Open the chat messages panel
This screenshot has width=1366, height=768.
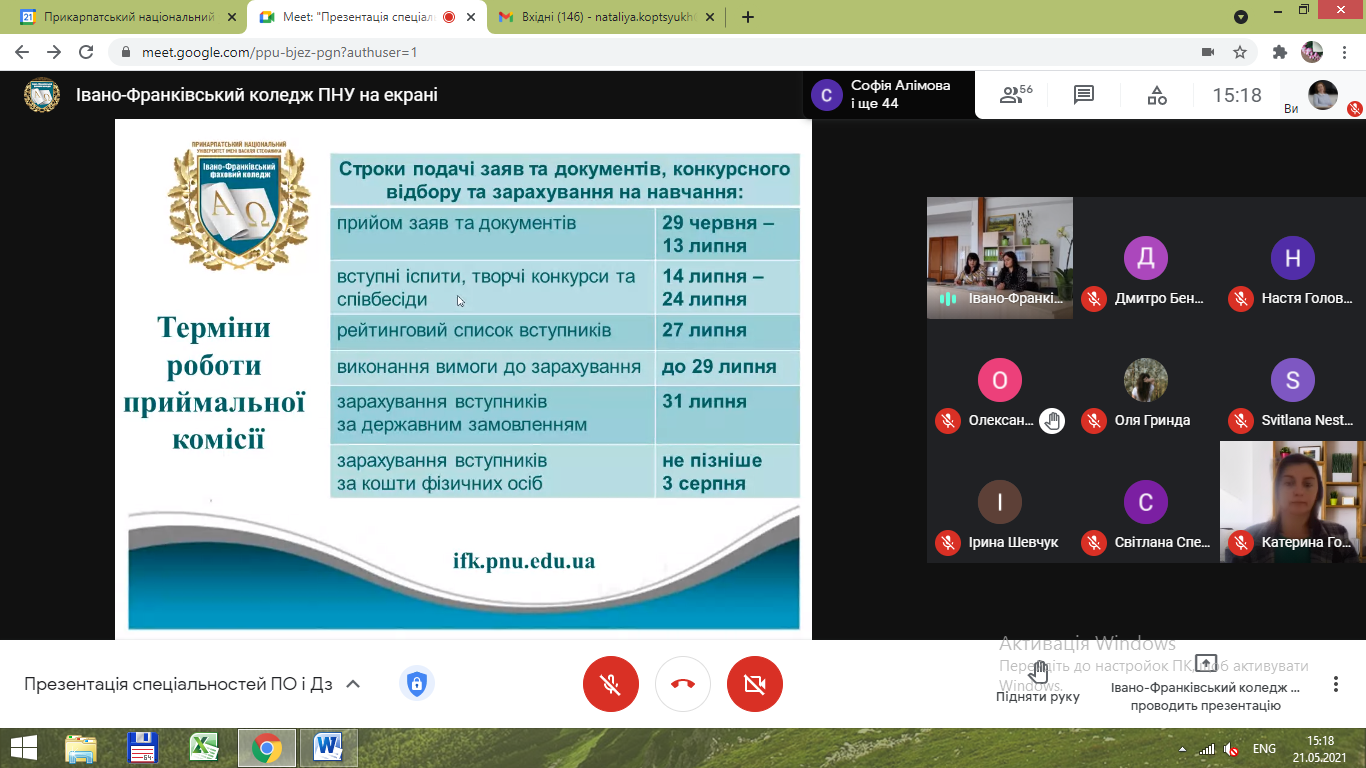pyautogui.click(x=1083, y=95)
